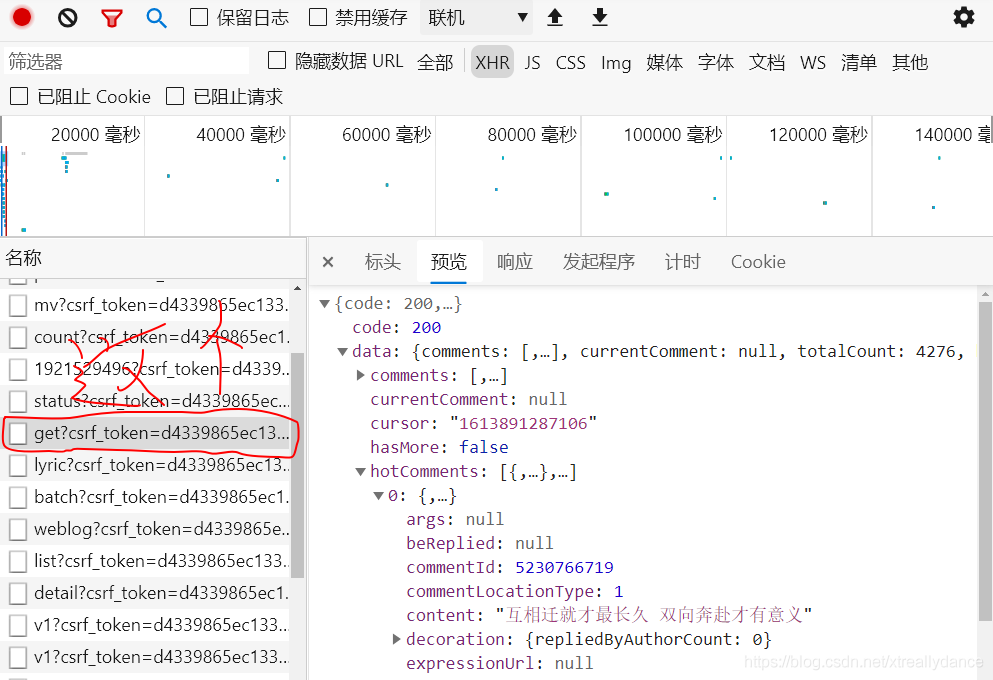Viewport: 993px width, 680px height.
Task: Open network settings gear
Action: 964,17
